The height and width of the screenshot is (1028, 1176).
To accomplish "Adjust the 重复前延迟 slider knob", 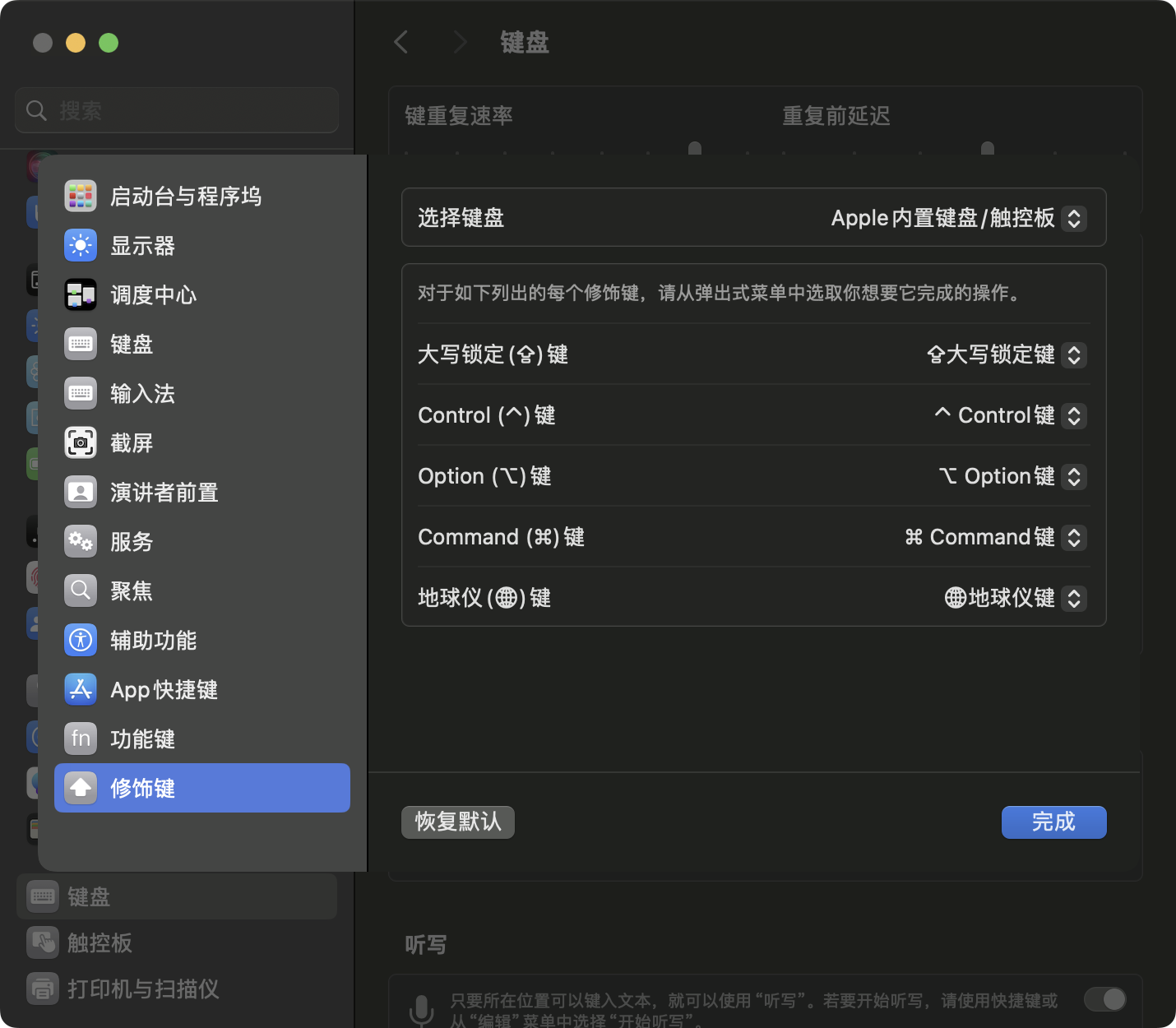I will pyautogui.click(x=988, y=148).
